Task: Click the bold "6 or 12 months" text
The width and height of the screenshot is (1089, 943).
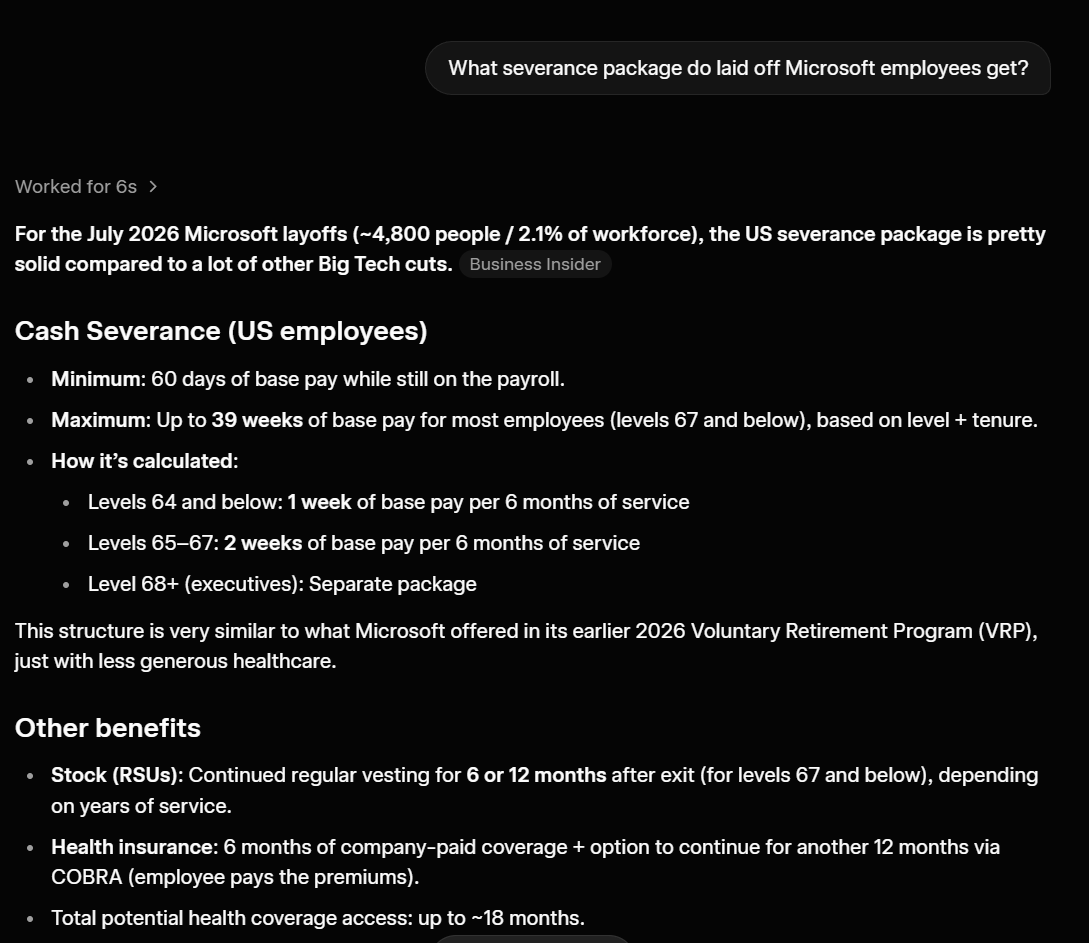Action: 536,775
